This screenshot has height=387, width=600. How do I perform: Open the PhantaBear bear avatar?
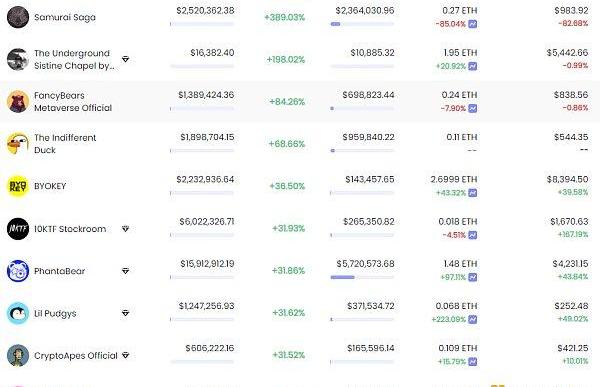18,271
